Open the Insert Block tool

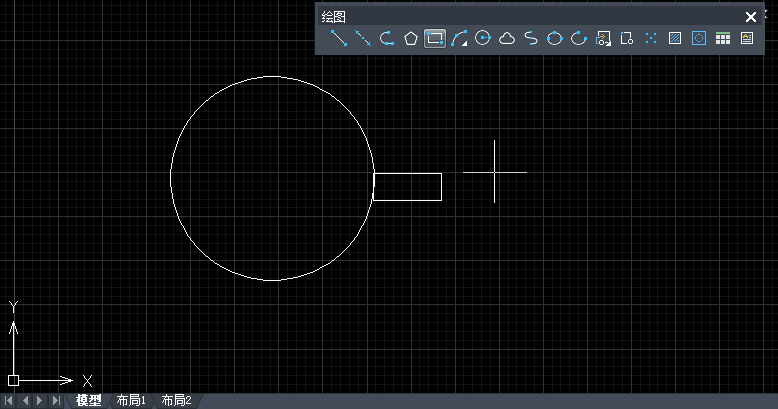point(603,39)
